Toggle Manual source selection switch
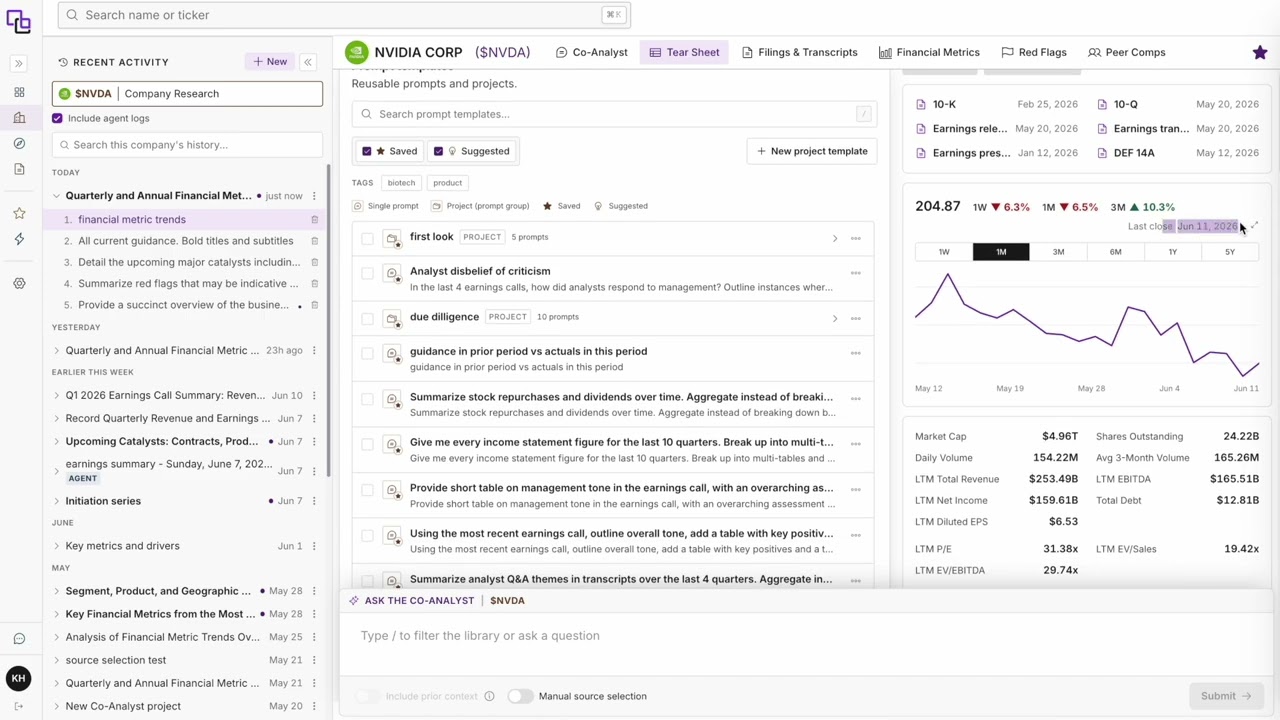Viewport: 1280px width, 720px height. pos(520,696)
